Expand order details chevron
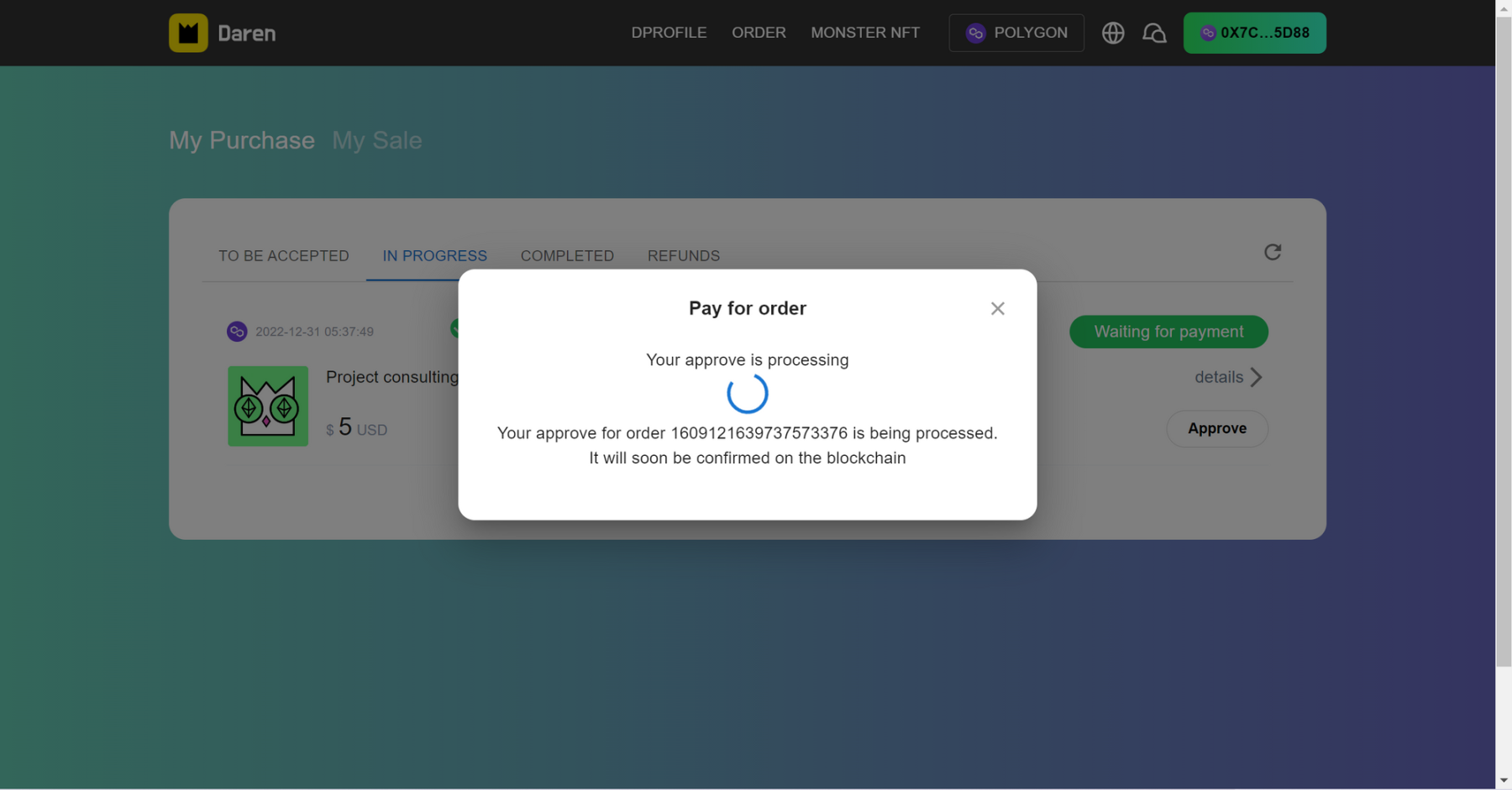Screen dimensions: 1512x790 [x=1256, y=377]
